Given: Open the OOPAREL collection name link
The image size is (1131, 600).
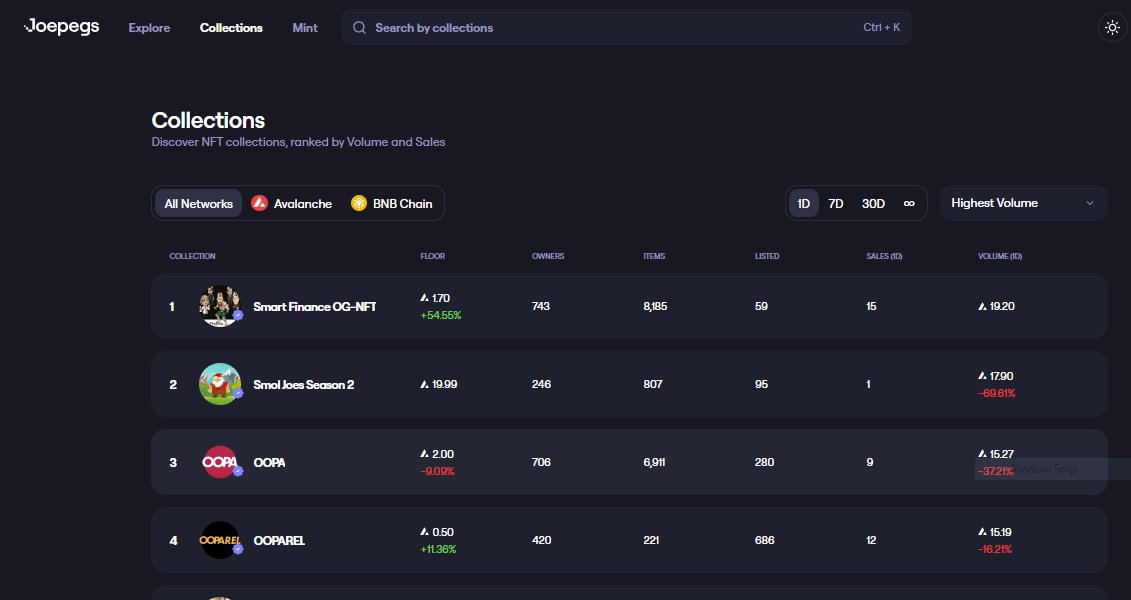Looking at the screenshot, I should pyautogui.click(x=279, y=540).
